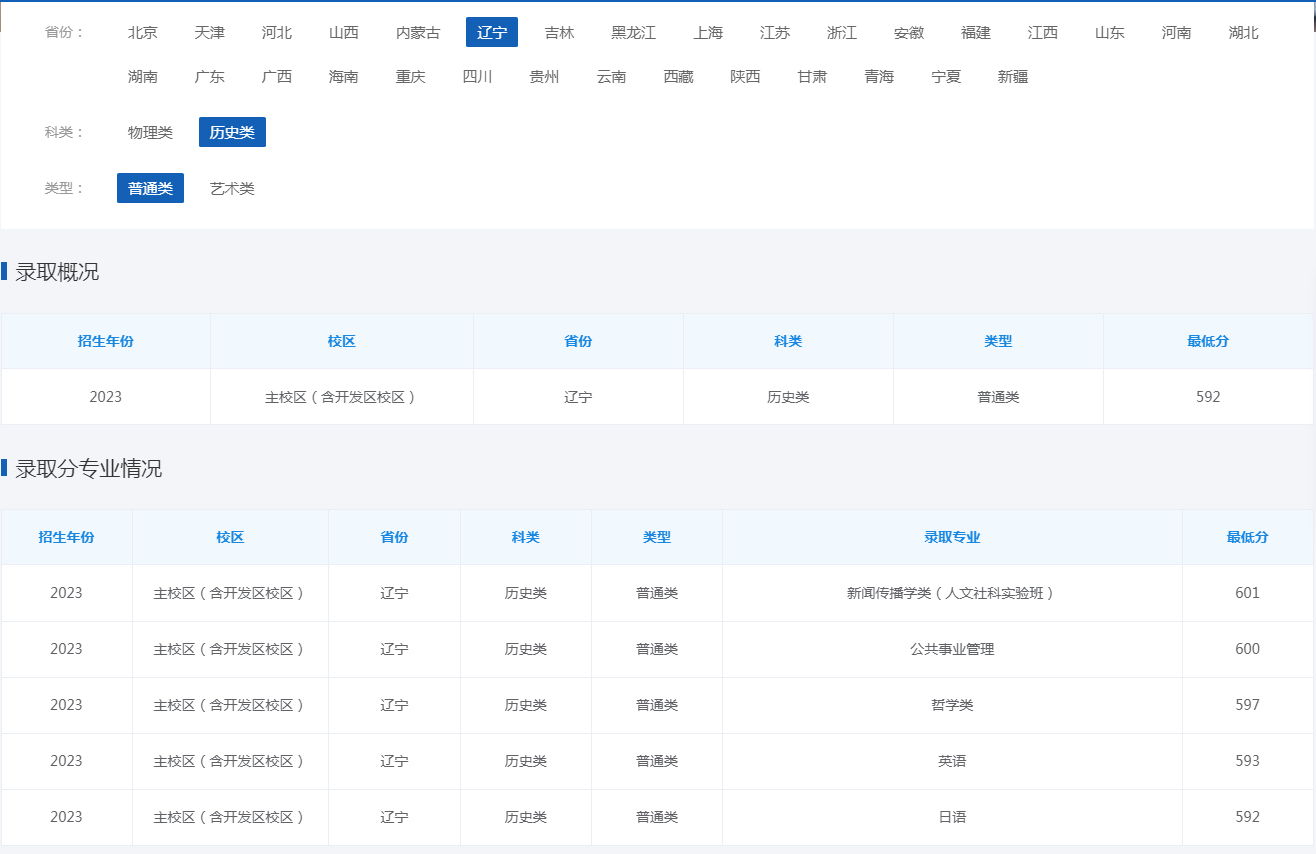The height and width of the screenshot is (854, 1316).
Task: Select 江西 province filter
Action: pos(1043,33)
